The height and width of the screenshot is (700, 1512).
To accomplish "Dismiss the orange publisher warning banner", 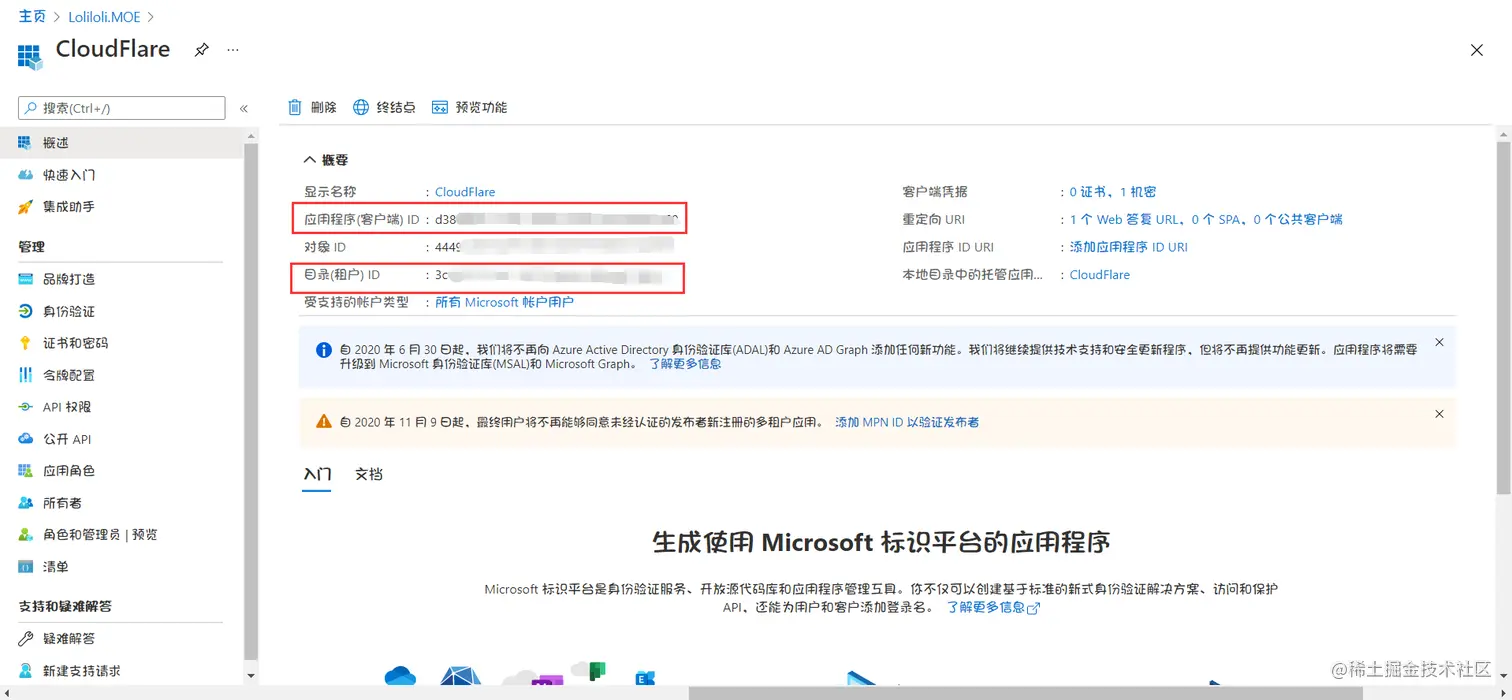I will (1440, 414).
